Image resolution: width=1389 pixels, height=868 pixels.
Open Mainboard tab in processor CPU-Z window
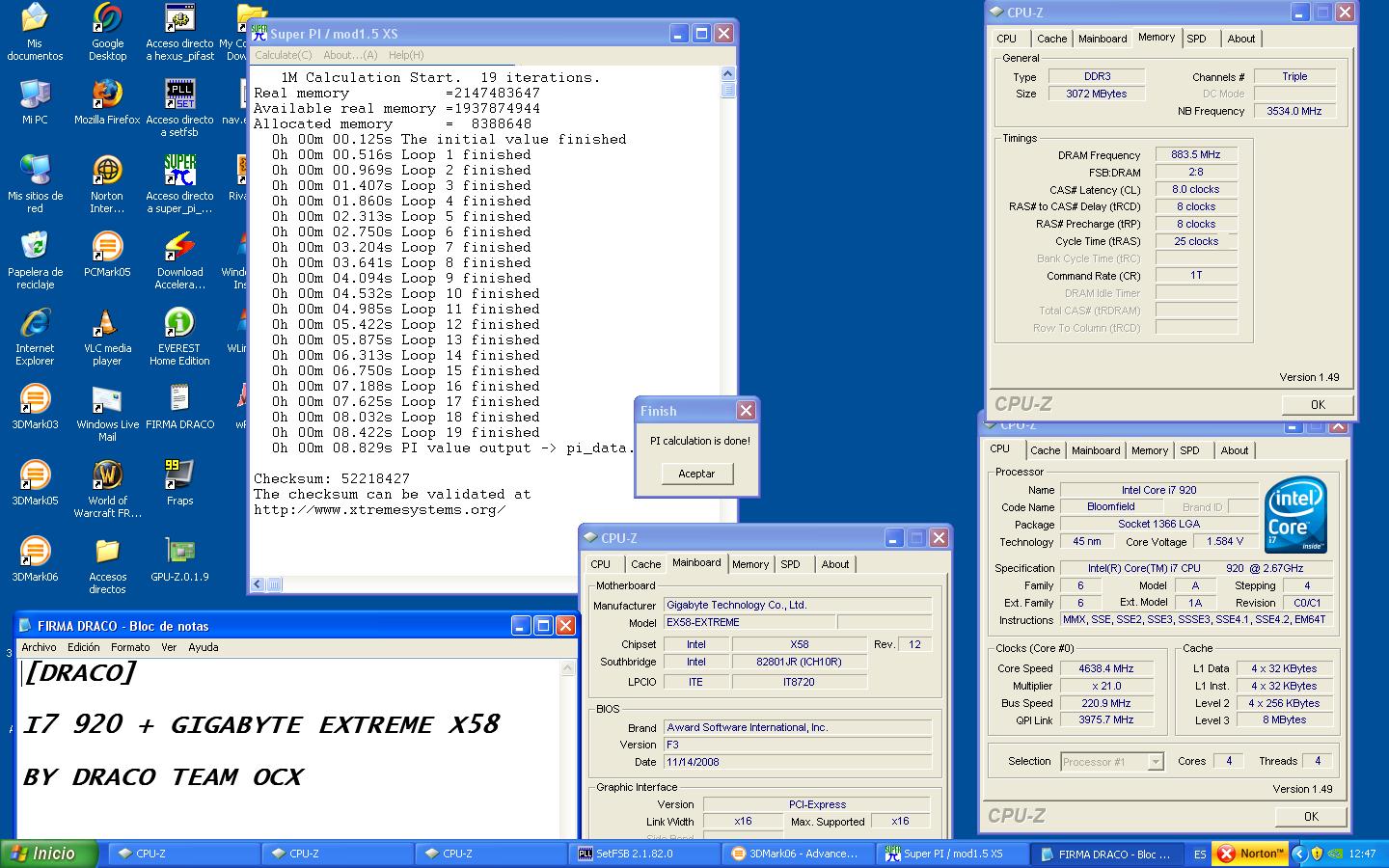click(x=1097, y=450)
